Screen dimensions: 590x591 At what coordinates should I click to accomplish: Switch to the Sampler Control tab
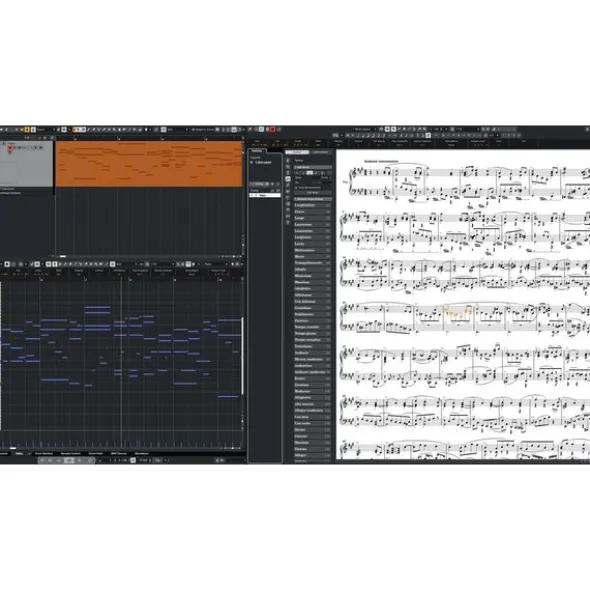point(71,453)
